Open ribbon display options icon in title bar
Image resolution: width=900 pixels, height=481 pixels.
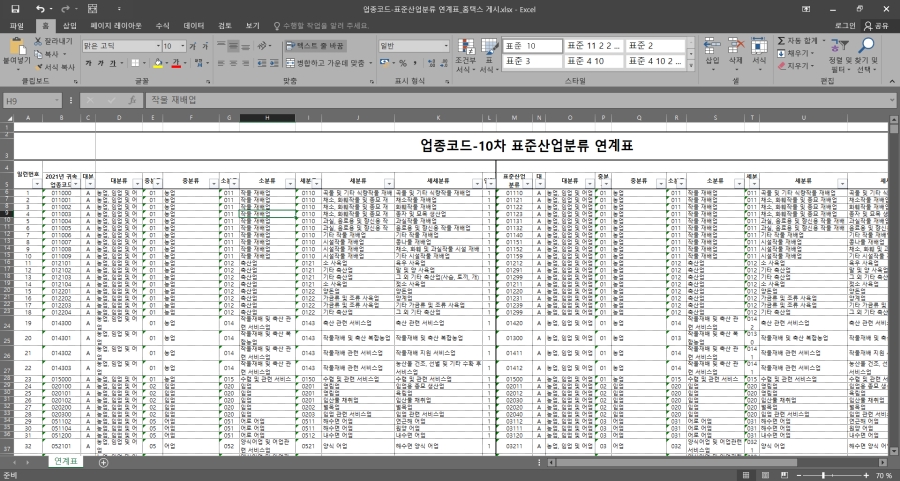pos(806,9)
